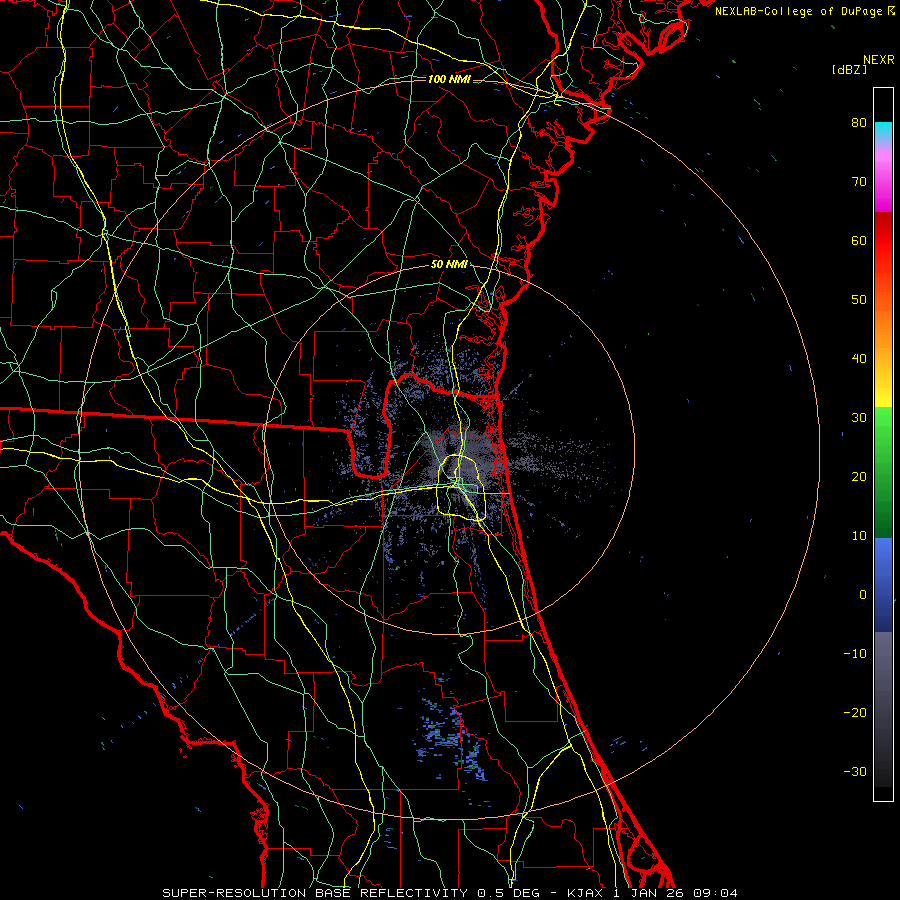Select the "-30" dBZ legend value
This screenshot has width=900, height=900.
855,772
